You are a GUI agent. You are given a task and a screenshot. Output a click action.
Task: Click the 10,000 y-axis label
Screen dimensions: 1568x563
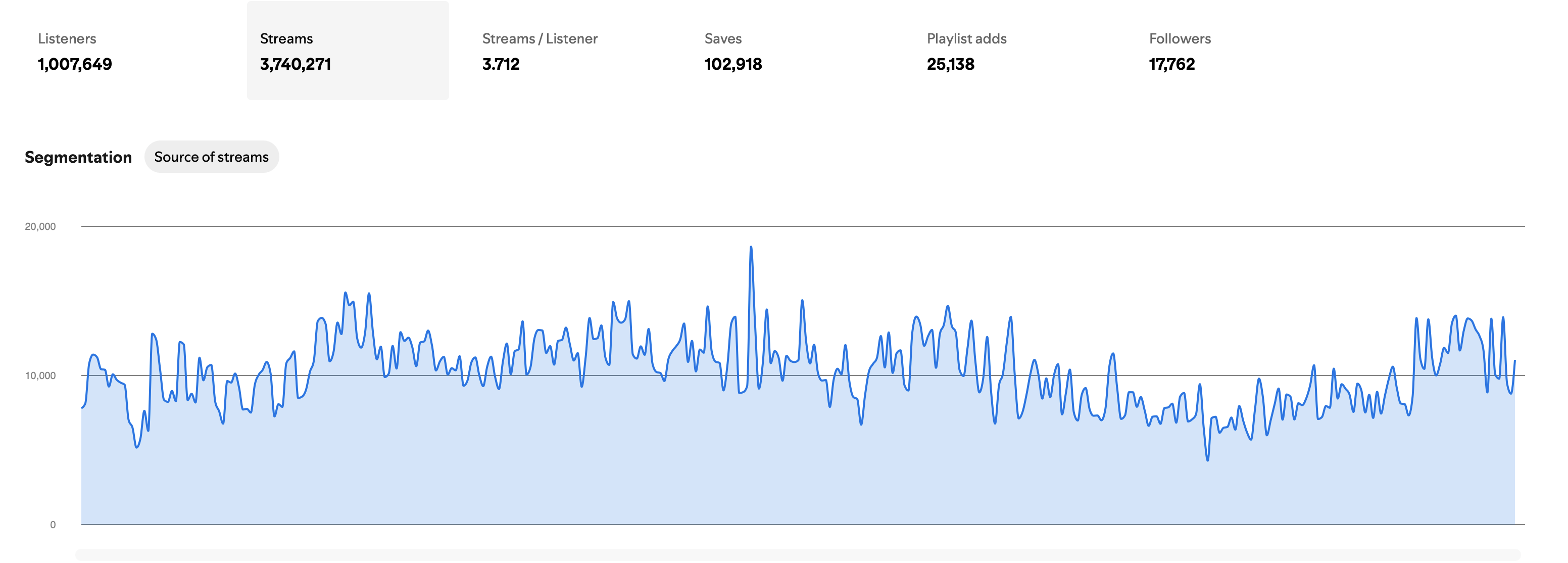pyautogui.click(x=40, y=376)
